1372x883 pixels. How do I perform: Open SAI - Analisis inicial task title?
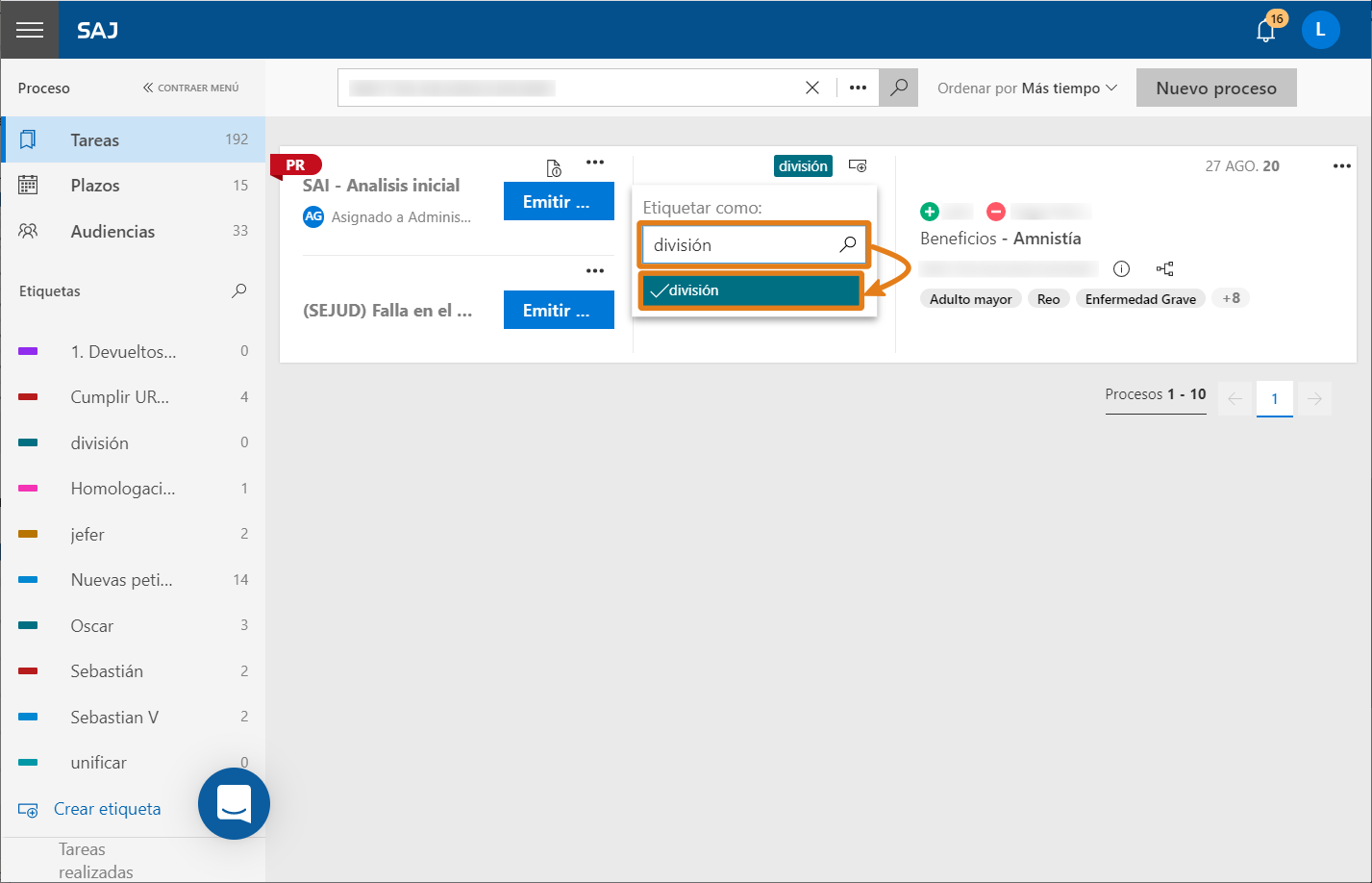point(381,186)
